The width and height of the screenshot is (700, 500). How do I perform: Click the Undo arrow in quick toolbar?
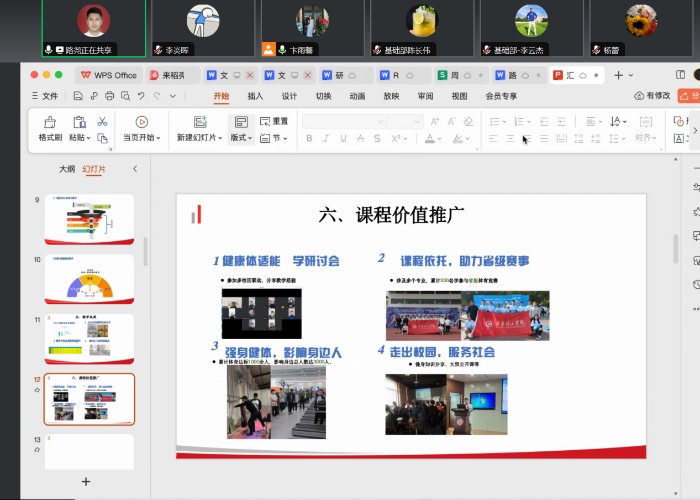(x=141, y=96)
